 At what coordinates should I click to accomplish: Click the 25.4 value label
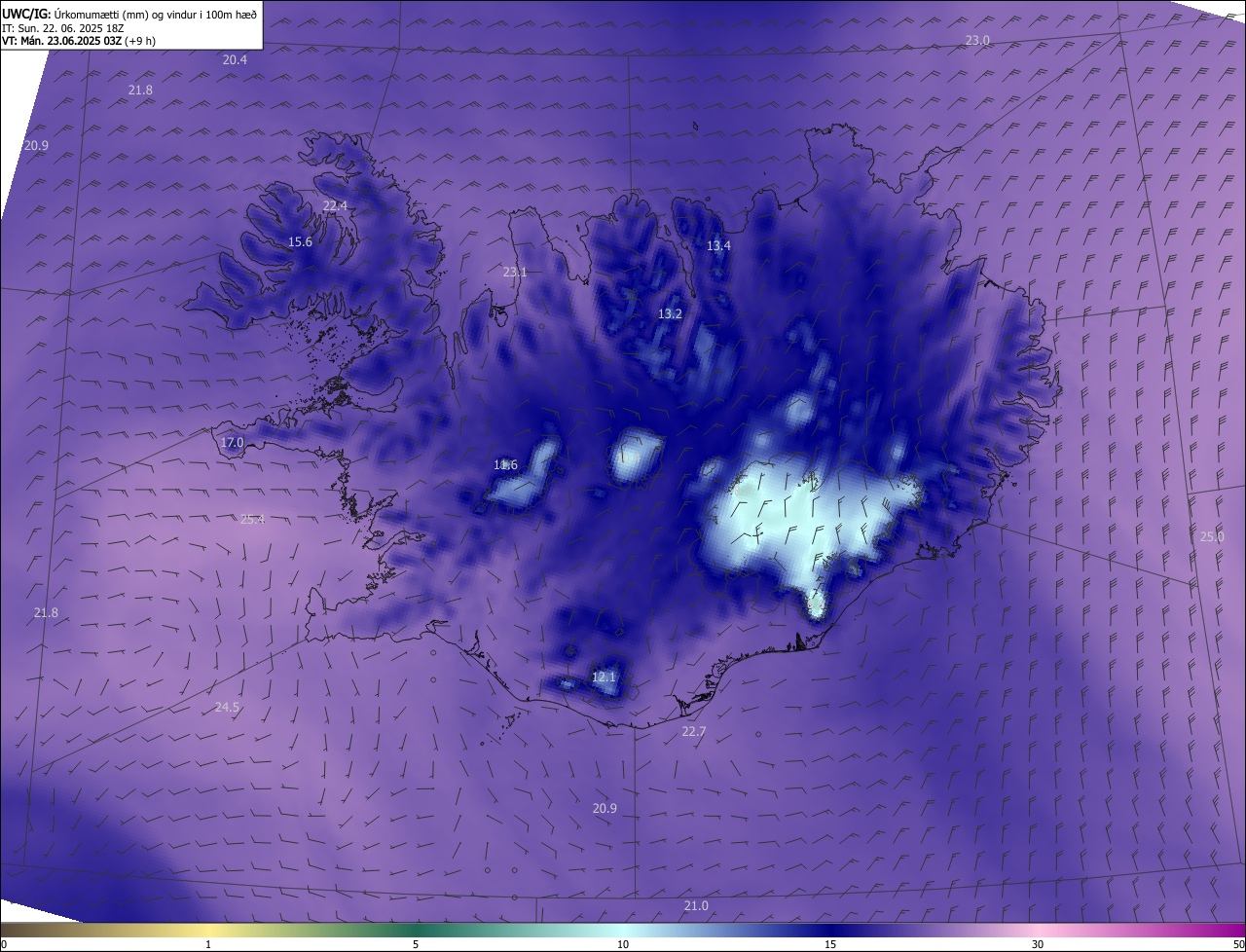(x=252, y=520)
